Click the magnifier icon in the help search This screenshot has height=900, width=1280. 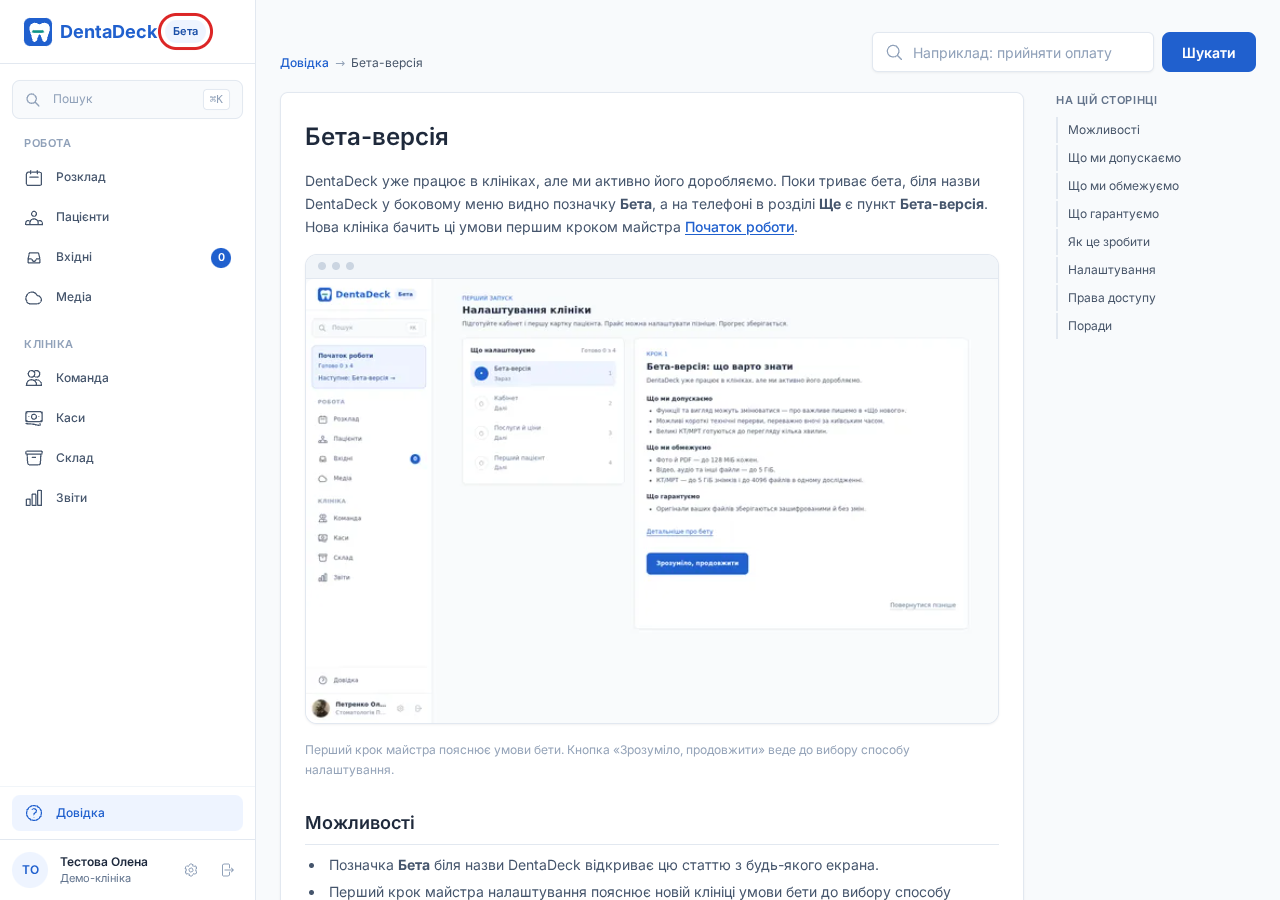(x=895, y=52)
